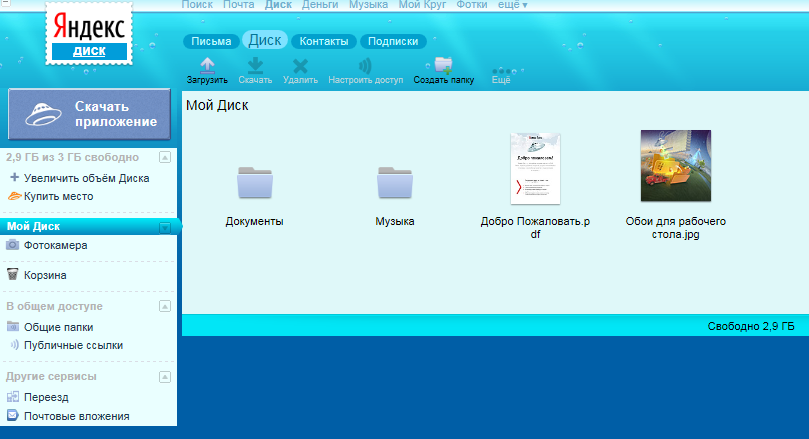This screenshot has height=439, width=809.
Task: Open the Документы folder
Action: pyautogui.click(x=255, y=182)
